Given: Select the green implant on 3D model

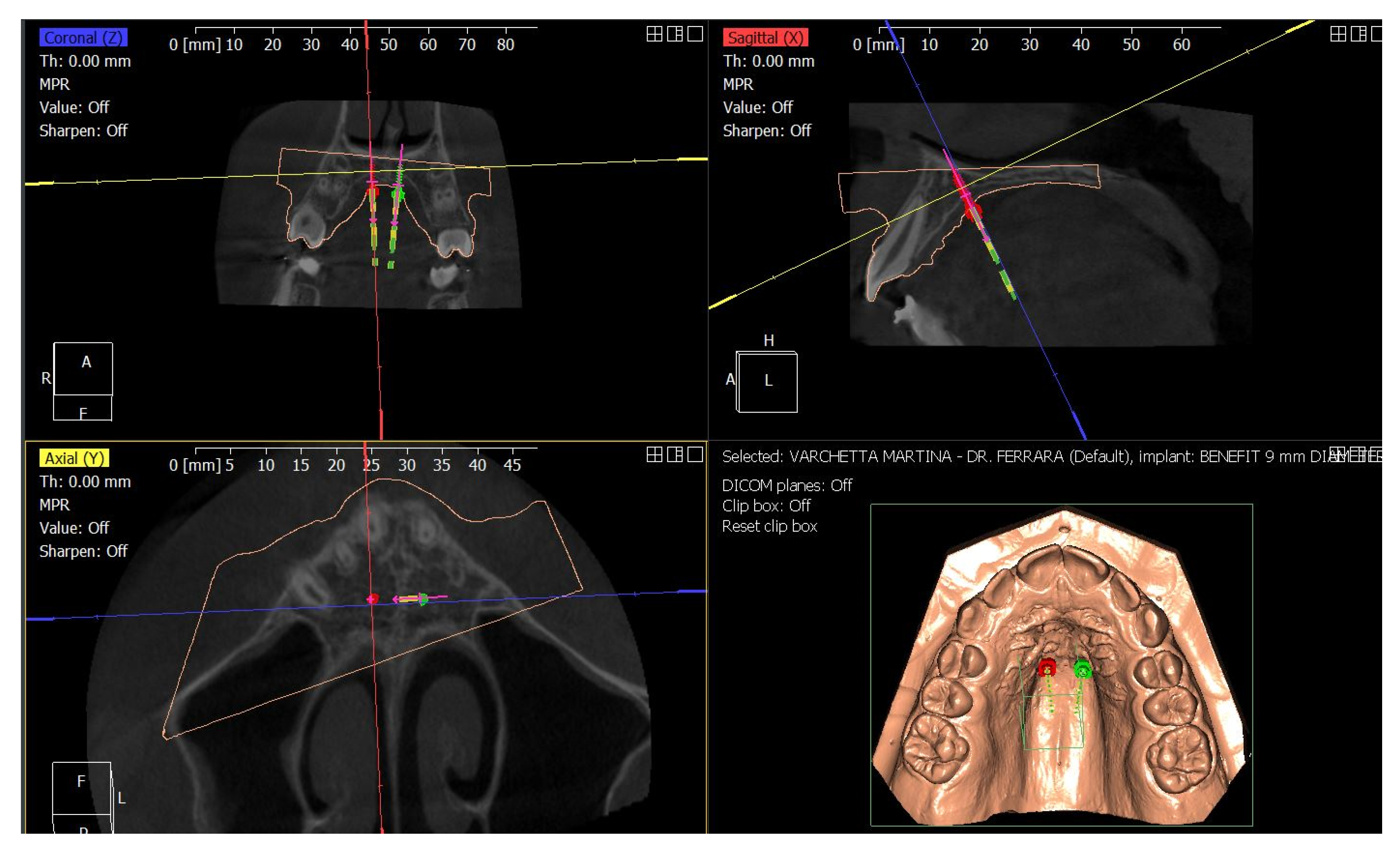Looking at the screenshot, I should 1083,670.
